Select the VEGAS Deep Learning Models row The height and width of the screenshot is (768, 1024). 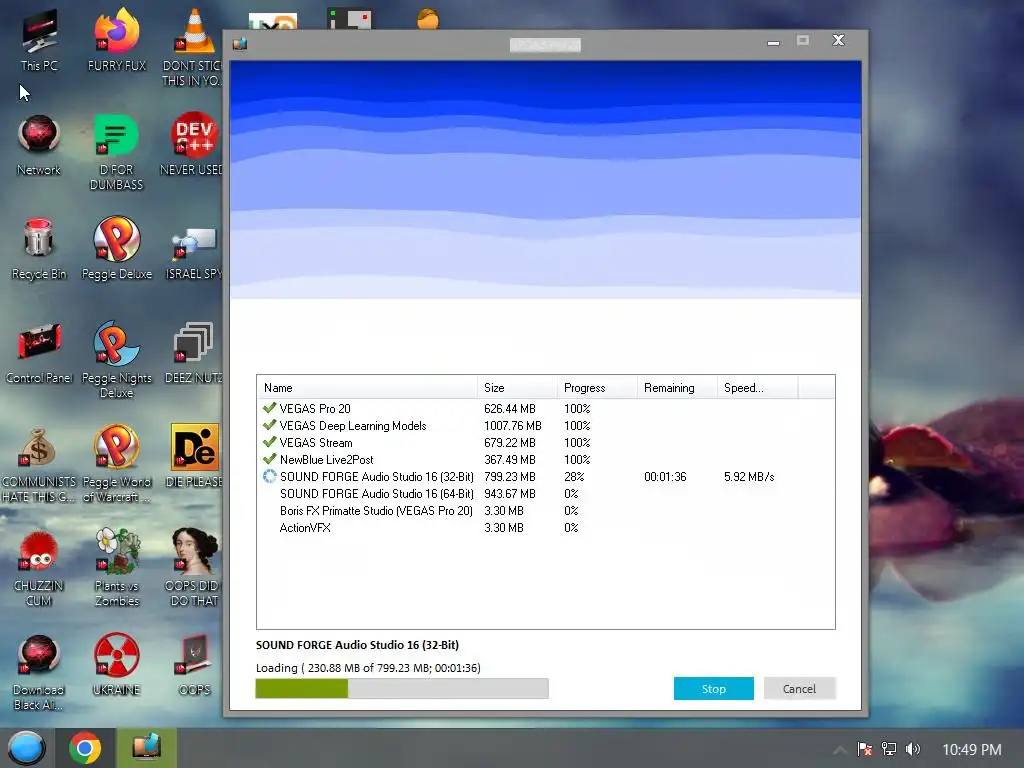tap(545, 426)
